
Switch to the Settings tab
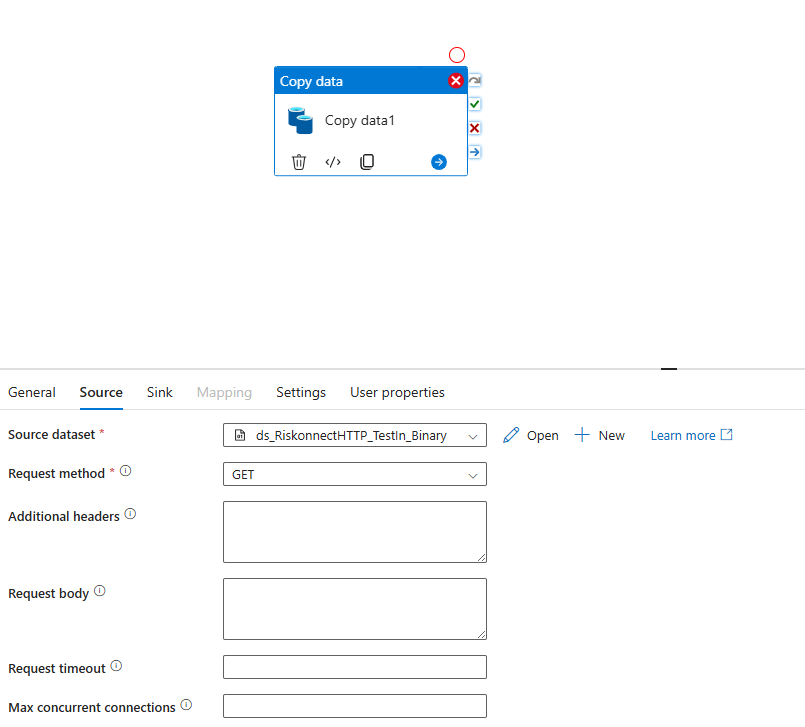coord(301,392)
